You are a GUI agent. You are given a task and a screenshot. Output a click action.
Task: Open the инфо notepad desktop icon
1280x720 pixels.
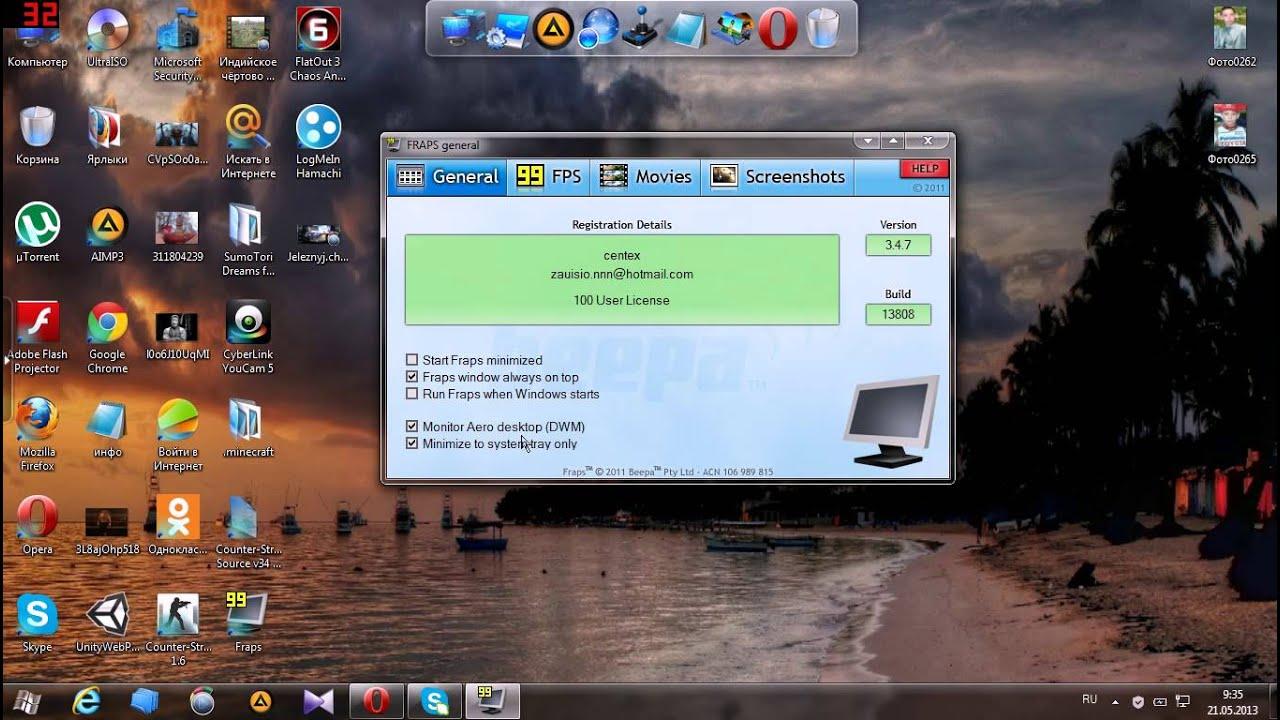[107, 428]
